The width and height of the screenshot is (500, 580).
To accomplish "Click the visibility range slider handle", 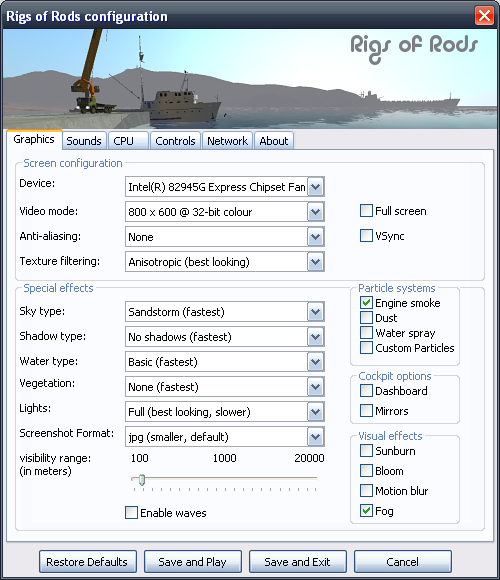I will tap(142, 480).
